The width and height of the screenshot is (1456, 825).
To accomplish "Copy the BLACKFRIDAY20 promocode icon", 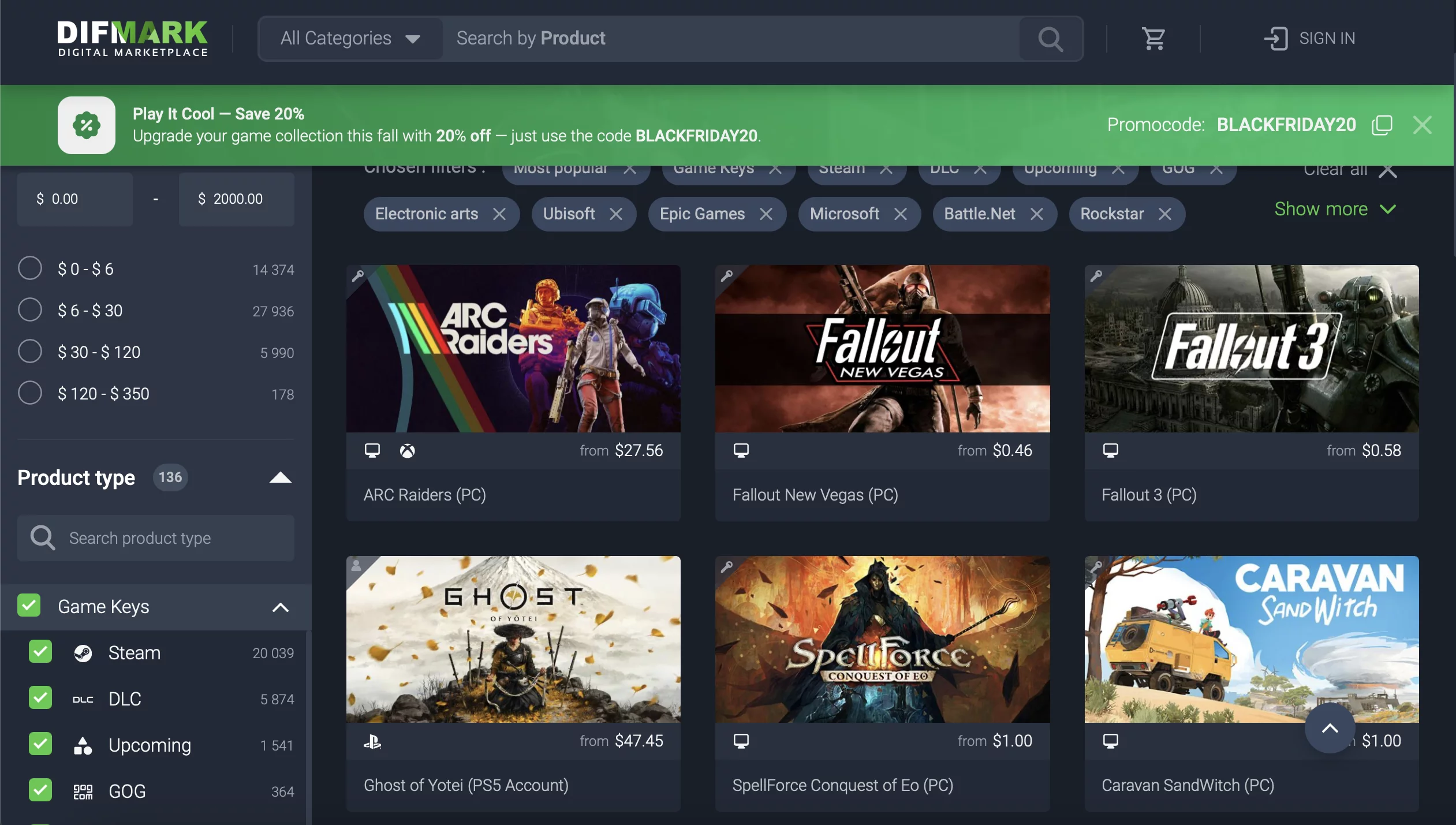I will click(1382, 125).
